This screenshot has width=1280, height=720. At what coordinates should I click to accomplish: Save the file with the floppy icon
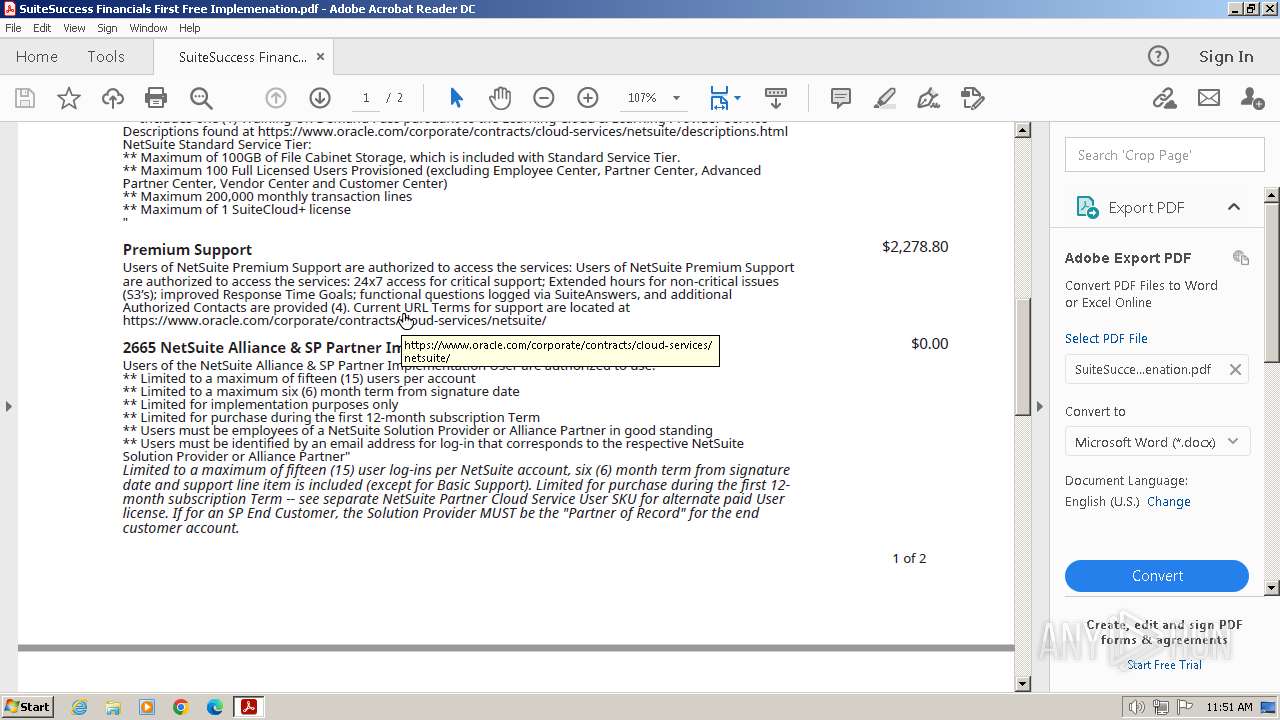tap(25, 98)
